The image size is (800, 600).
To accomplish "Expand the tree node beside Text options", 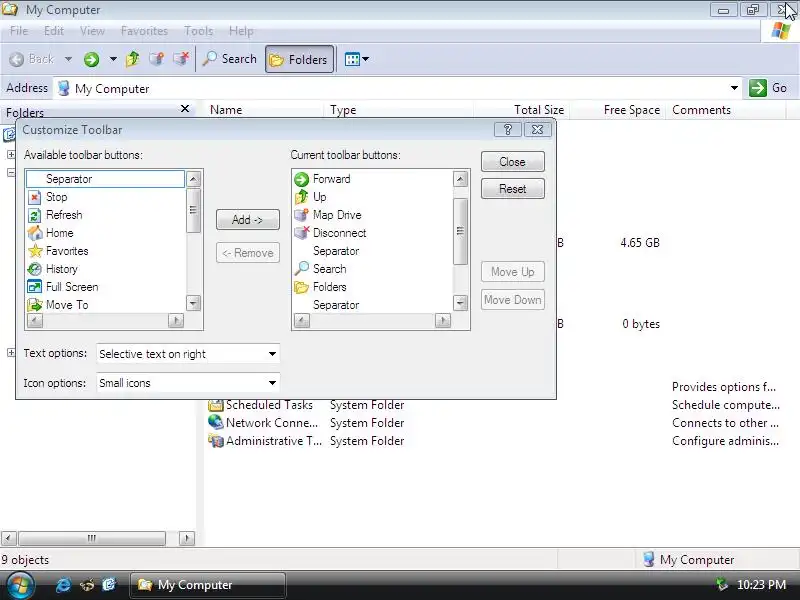I will pyautogui.click(x=11, y=353).
